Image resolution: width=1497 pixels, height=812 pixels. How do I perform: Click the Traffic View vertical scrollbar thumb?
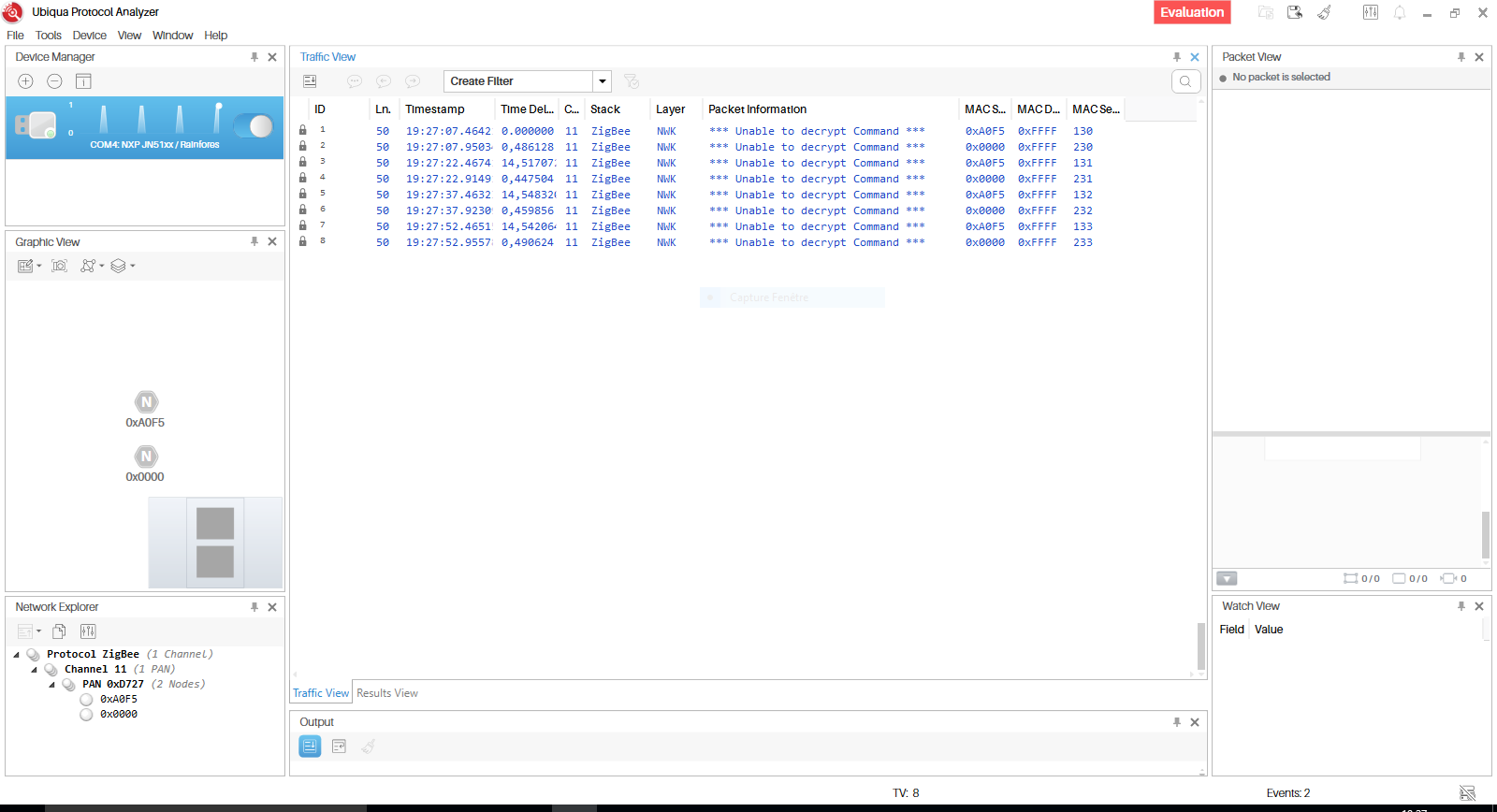pos(1200,645)
